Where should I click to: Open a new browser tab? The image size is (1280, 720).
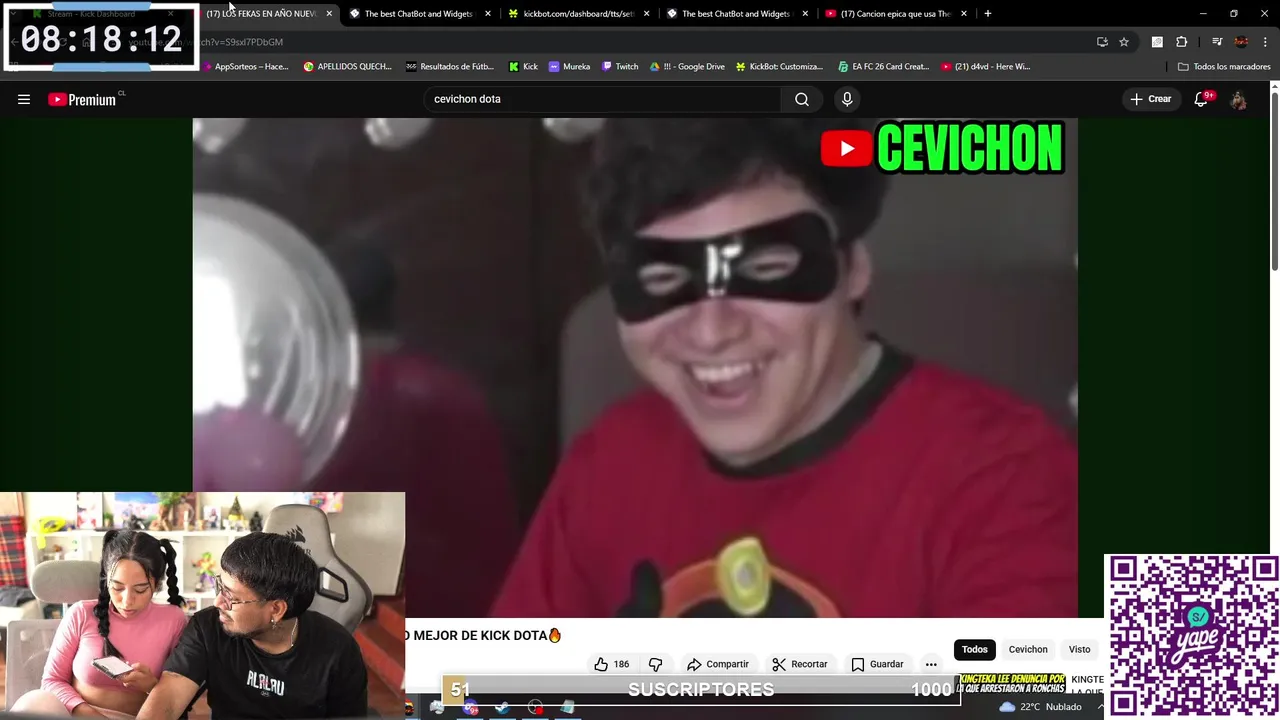(x=988, y=14)
